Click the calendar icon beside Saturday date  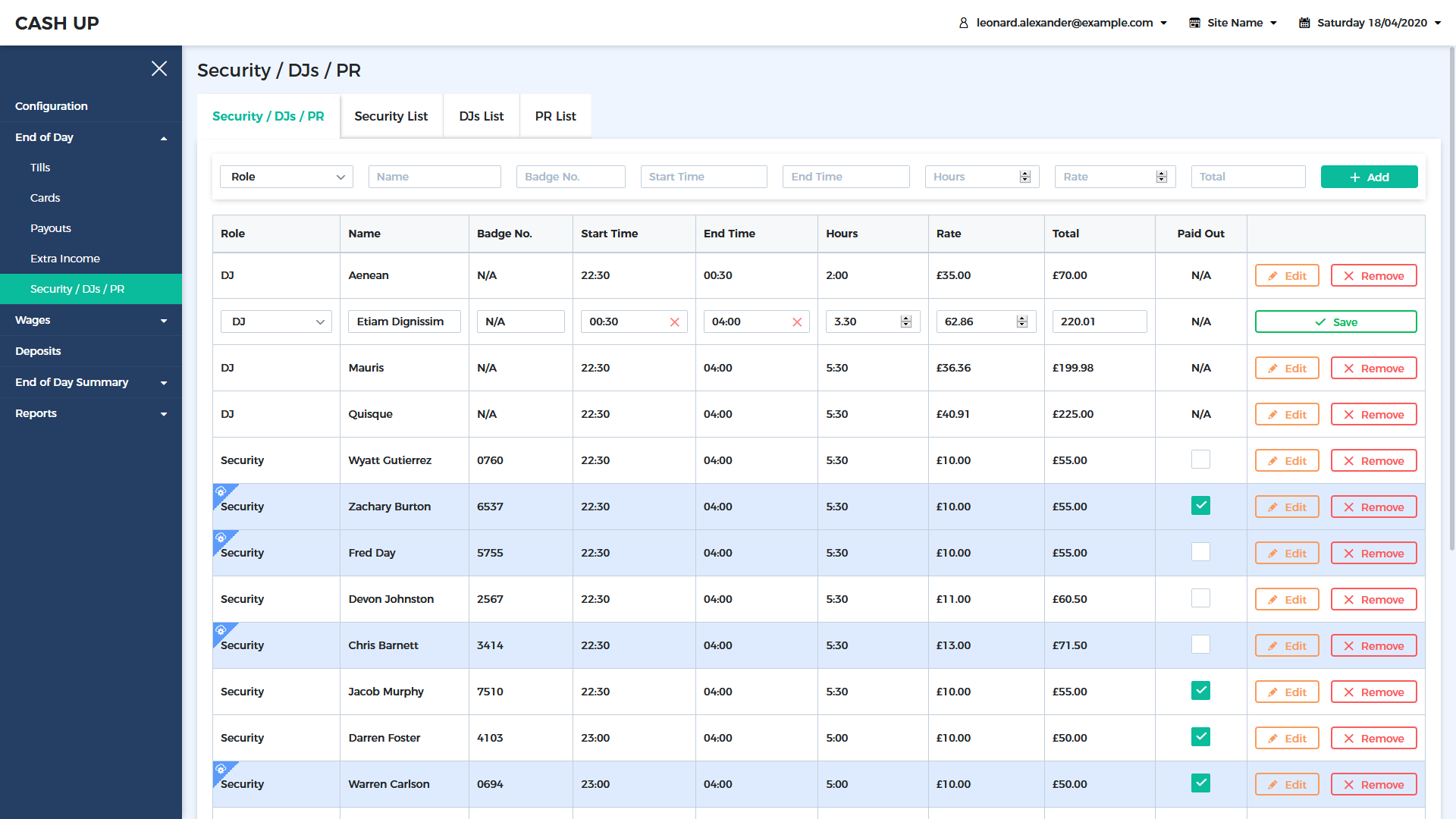[x=1304, y=23]
